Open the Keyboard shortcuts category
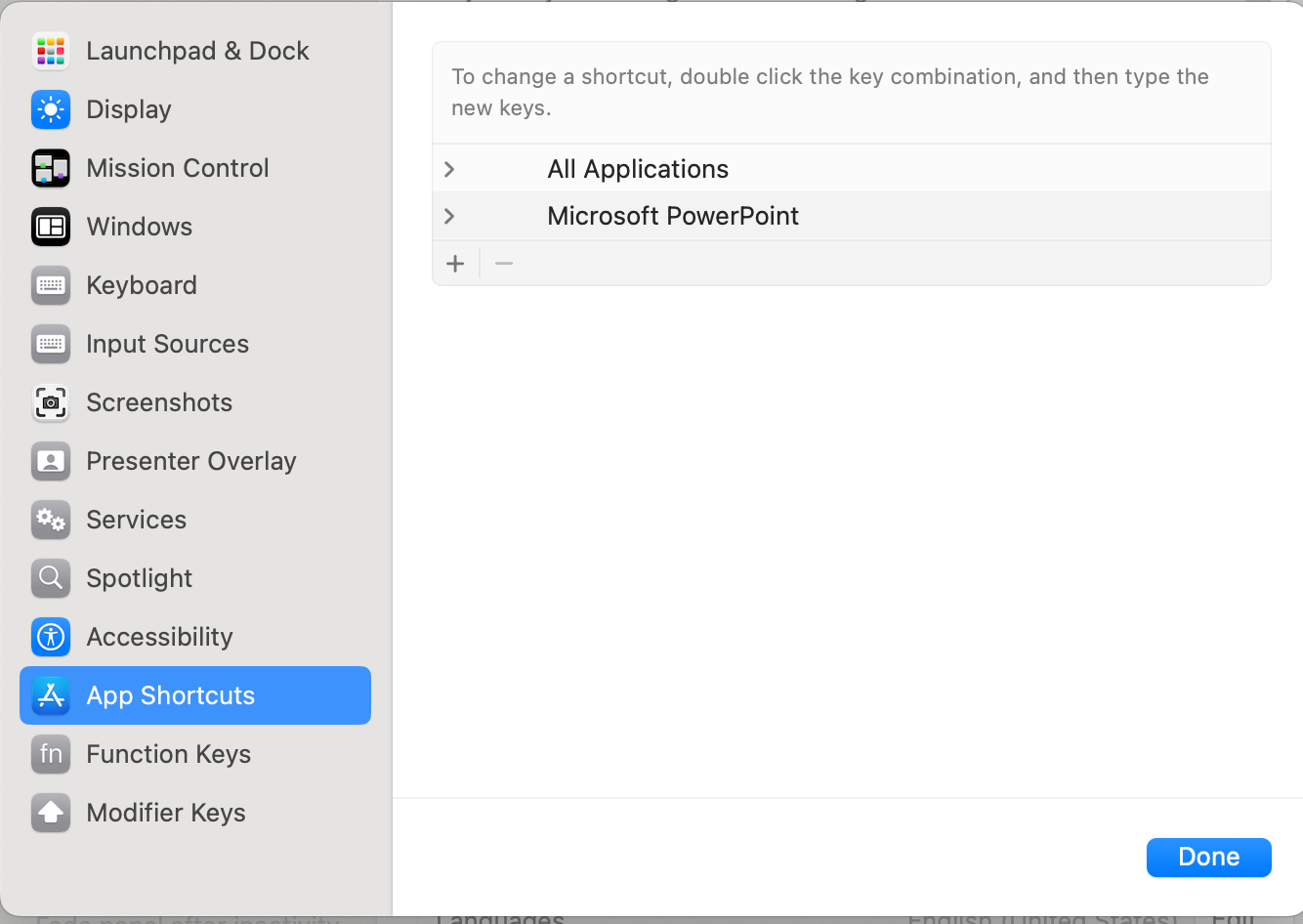 point(195,285)
